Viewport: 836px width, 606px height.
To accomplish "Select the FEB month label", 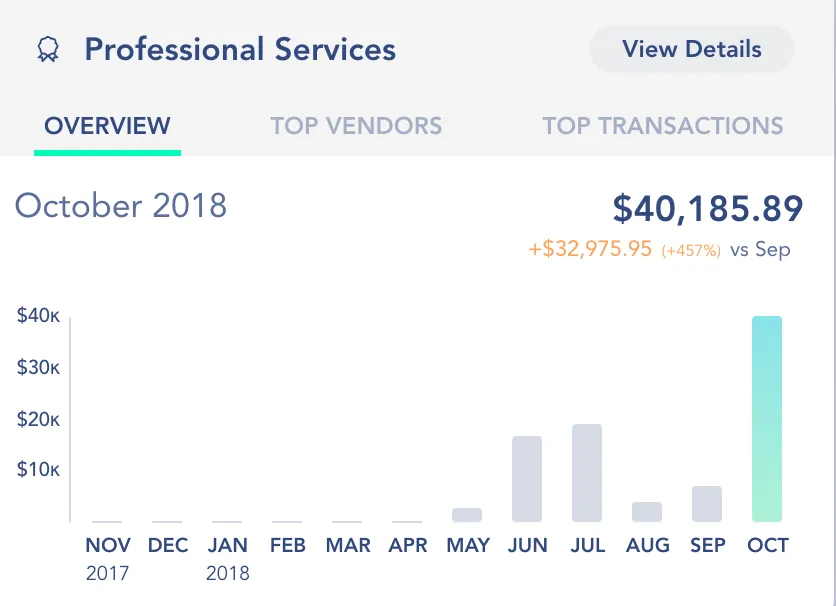I will tap(287, 545).
